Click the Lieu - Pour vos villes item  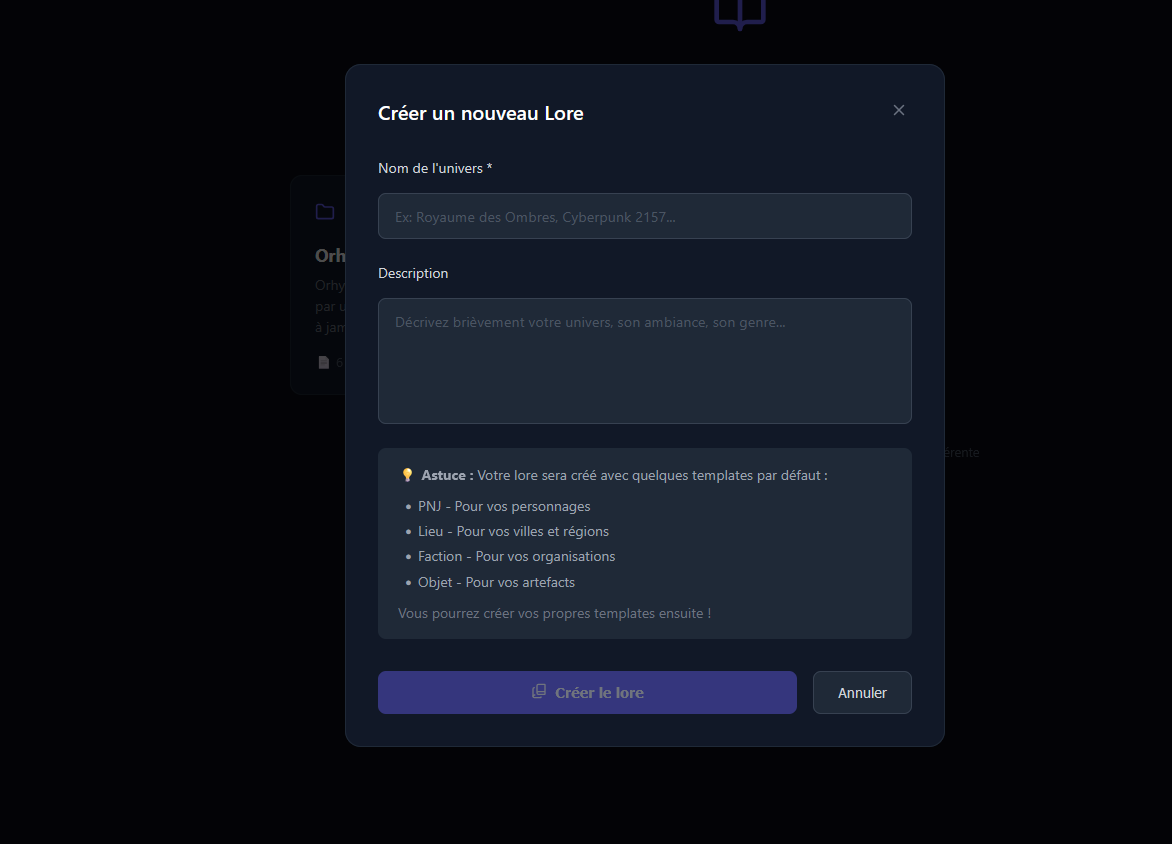513,532
